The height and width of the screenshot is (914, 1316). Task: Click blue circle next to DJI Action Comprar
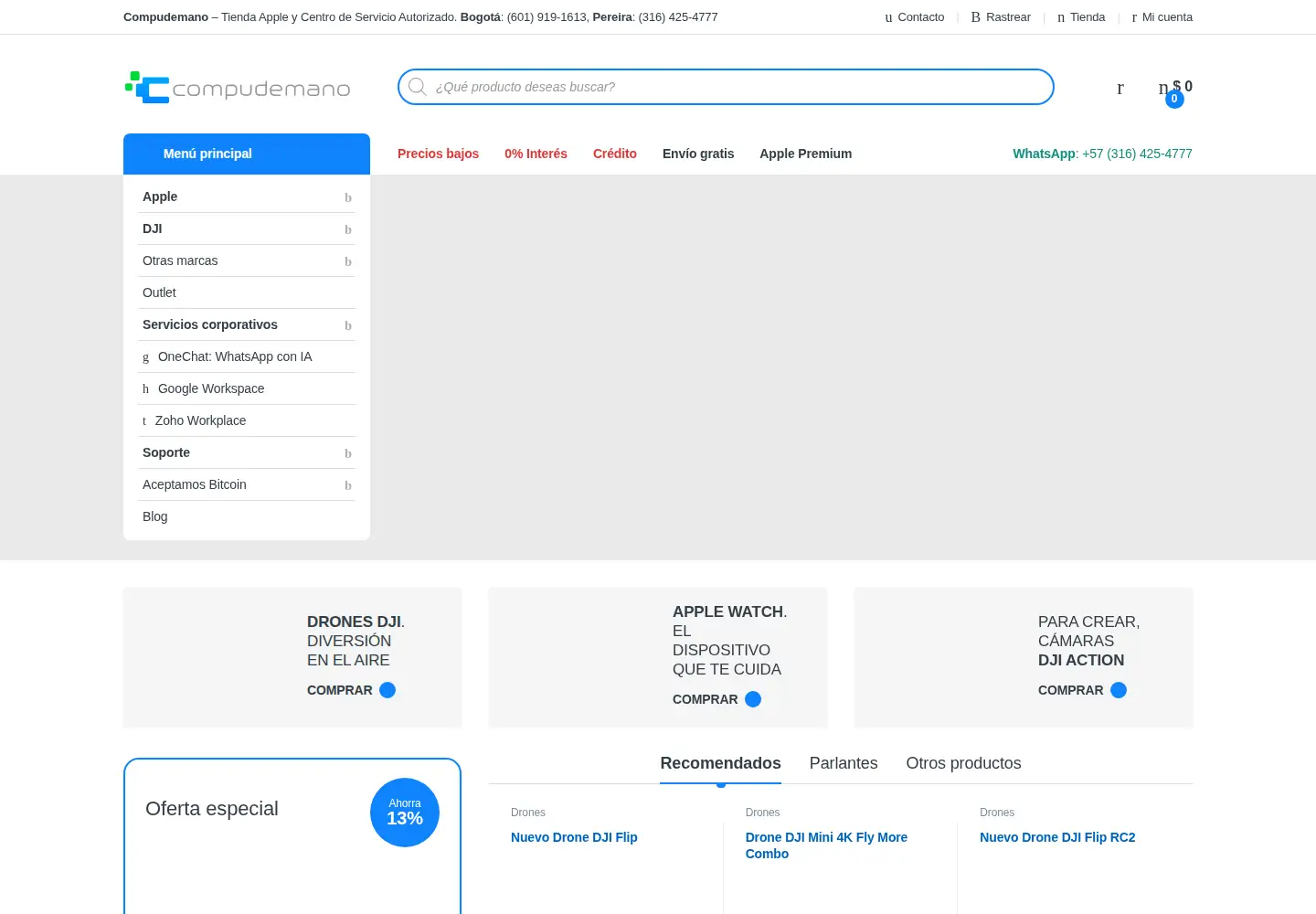point(1119,690)
